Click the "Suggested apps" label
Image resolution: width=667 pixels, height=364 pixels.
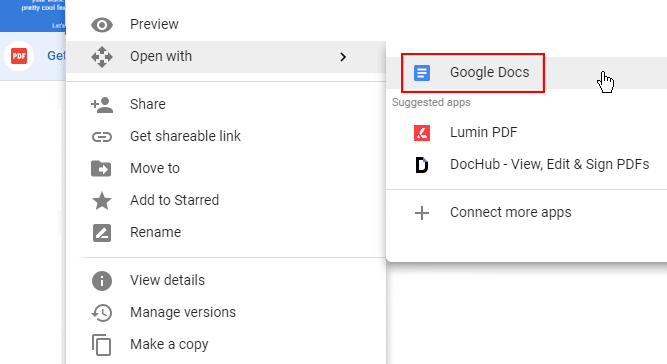[x=431, y=102]
